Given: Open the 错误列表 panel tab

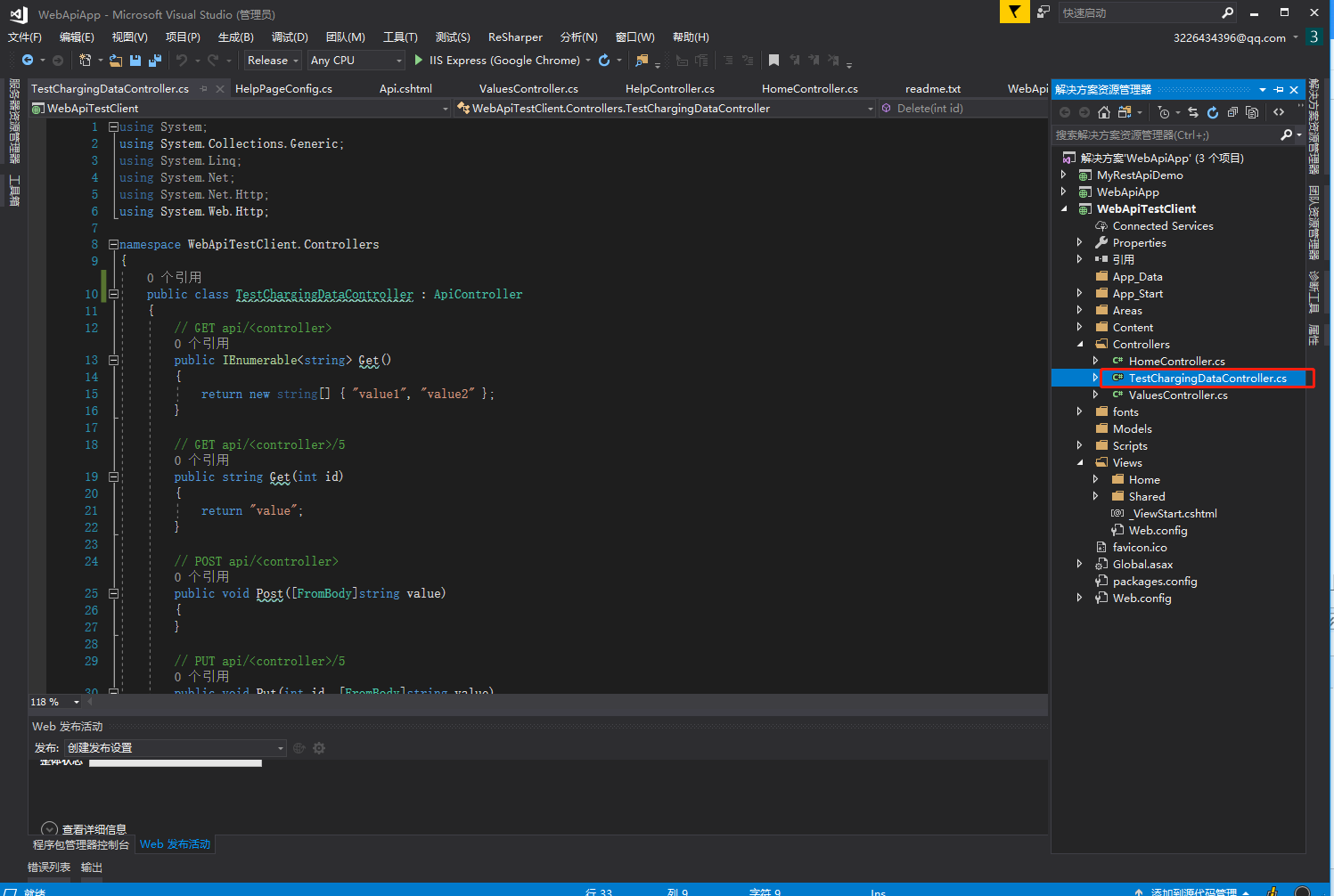Looking at the screenshot, I should click(x=49, y=867).
